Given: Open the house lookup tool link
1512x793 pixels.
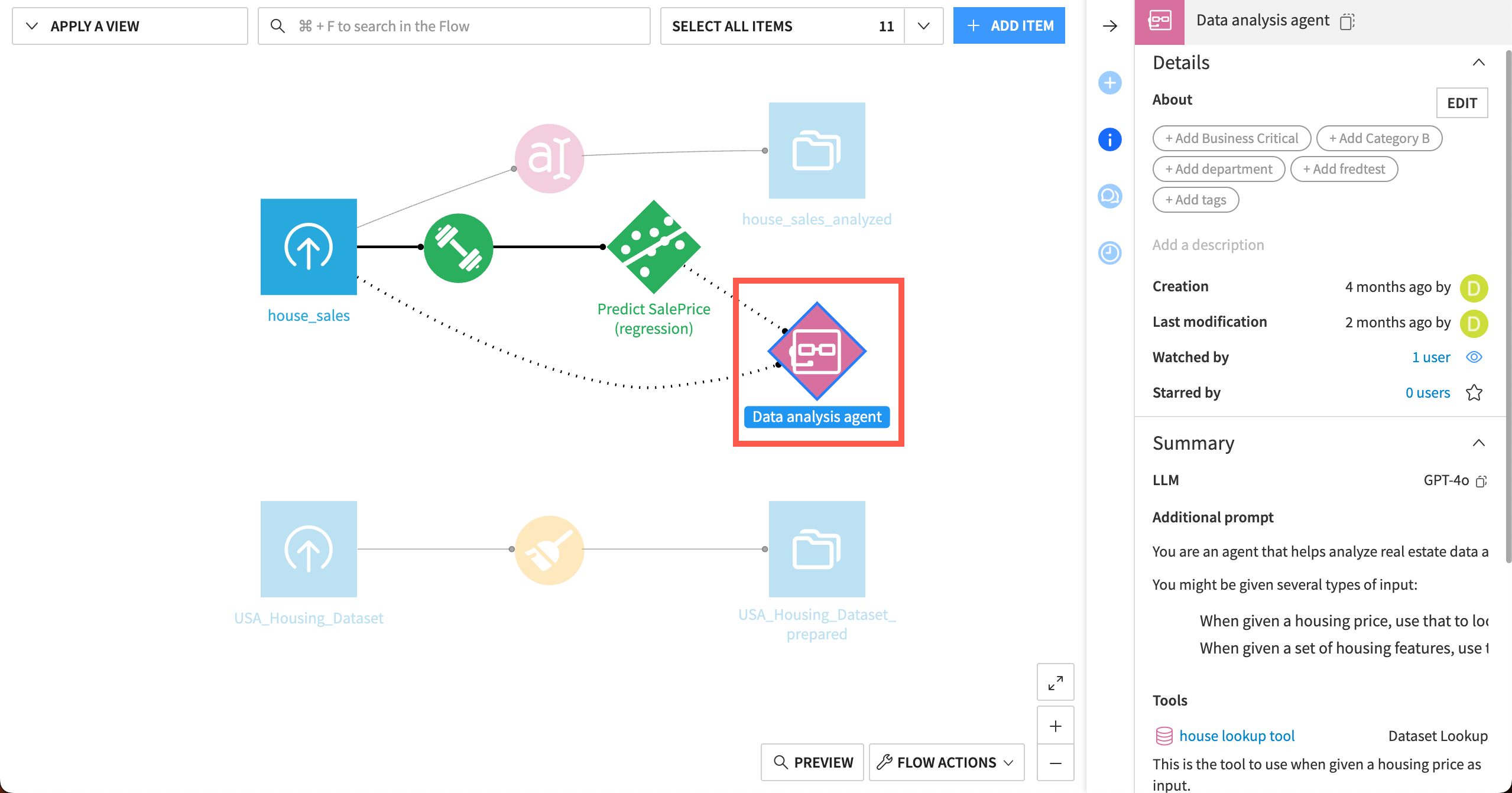Looking at the screenshot, I should pyautogui.click(x=1237, y=735).
